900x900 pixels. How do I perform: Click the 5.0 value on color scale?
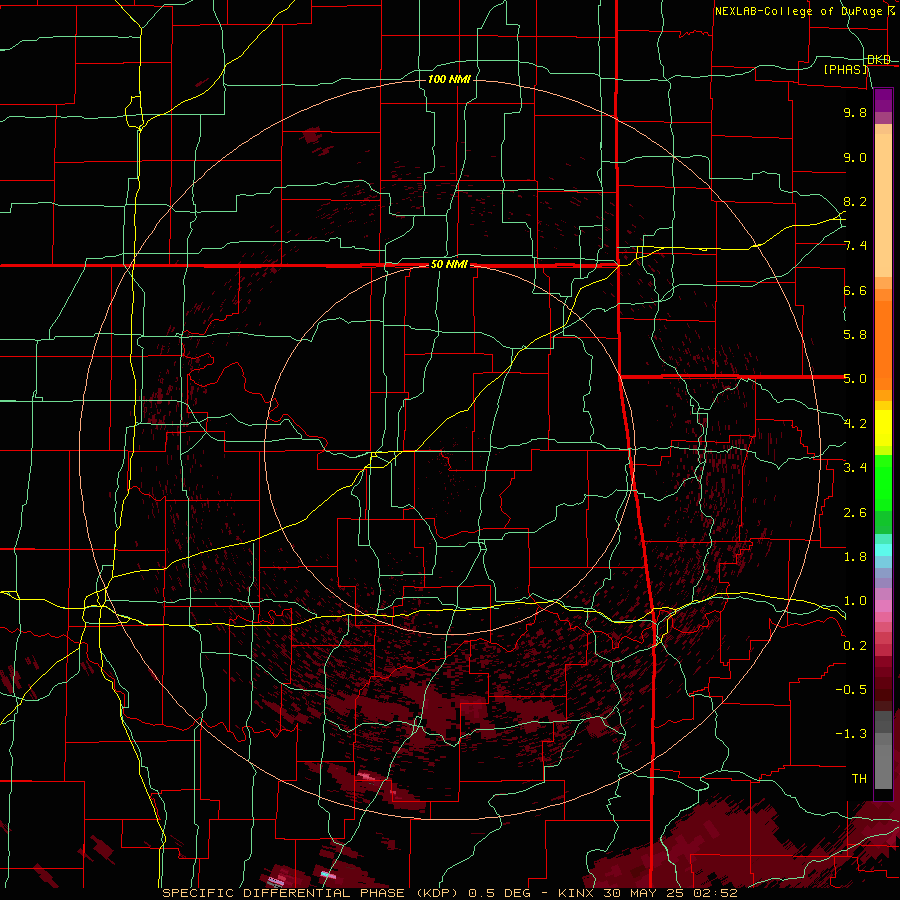tap(855, 379)
